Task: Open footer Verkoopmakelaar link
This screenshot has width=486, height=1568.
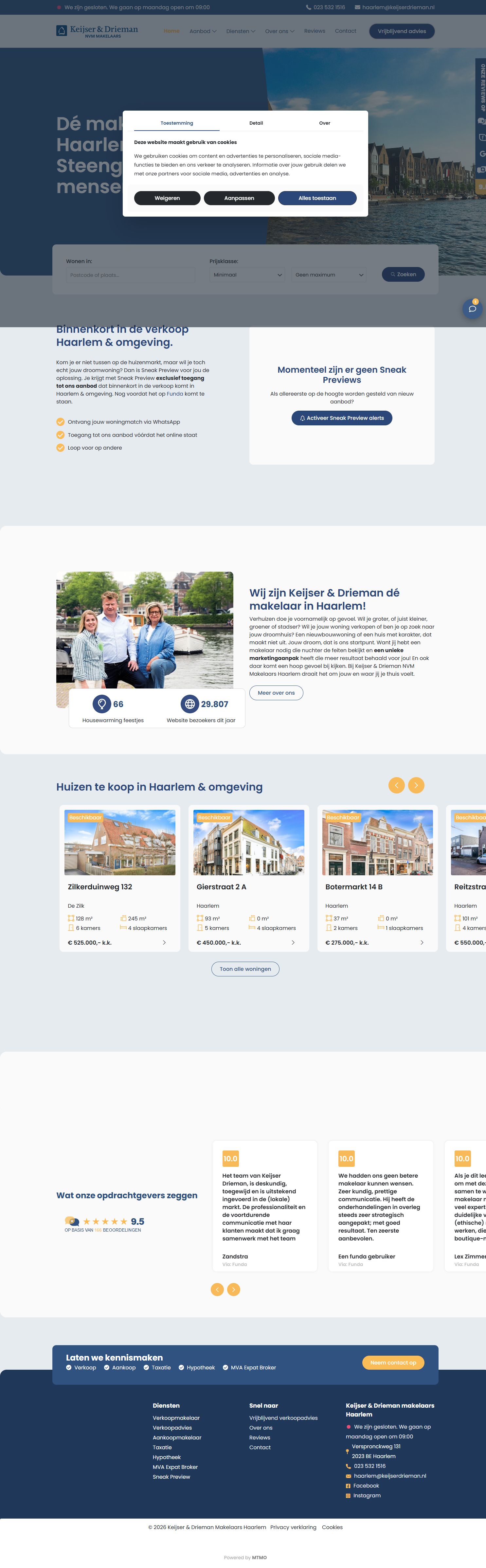Action: click(176, 1418)
